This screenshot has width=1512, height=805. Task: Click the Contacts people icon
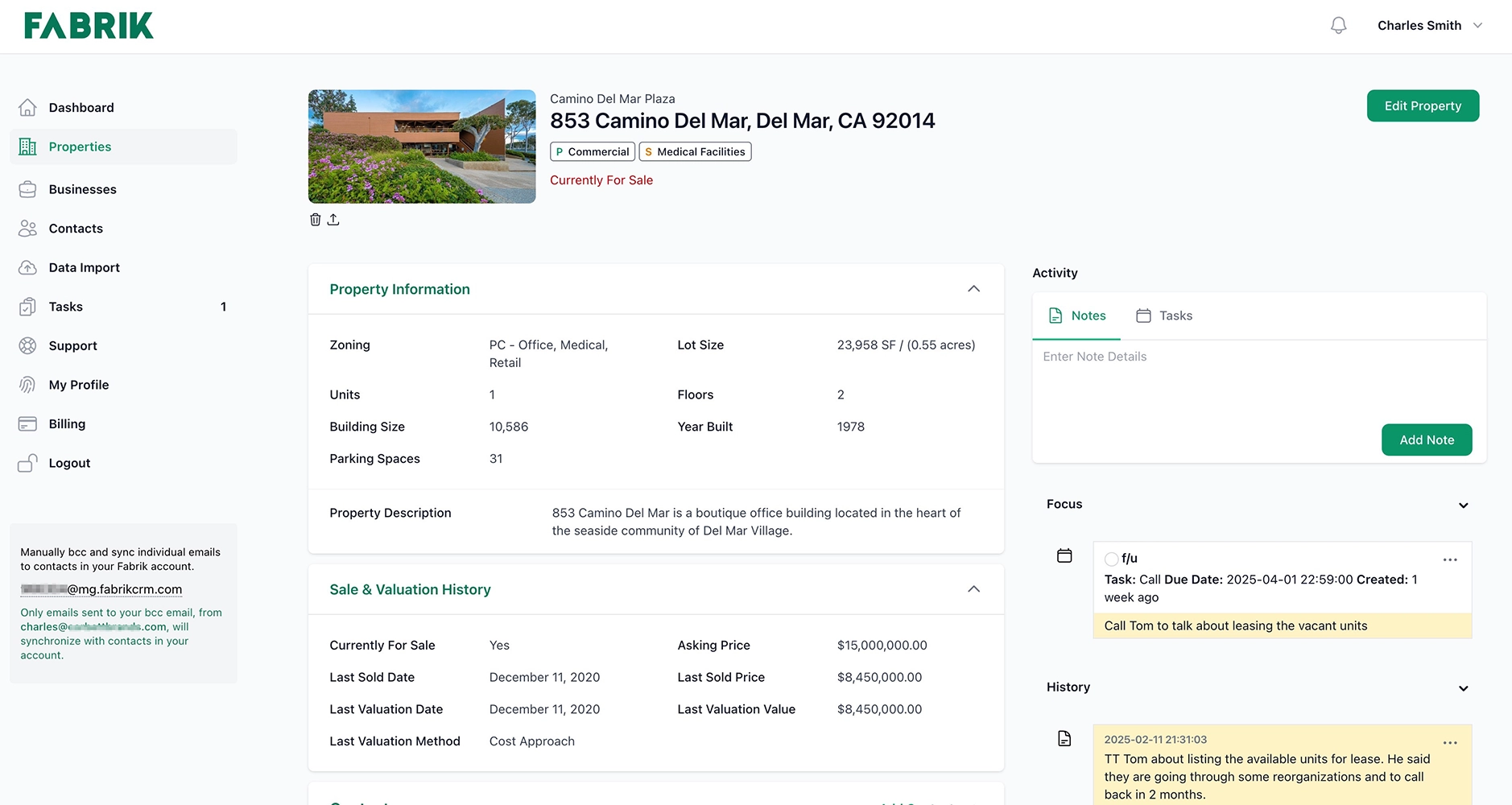(x=27, y=229)
